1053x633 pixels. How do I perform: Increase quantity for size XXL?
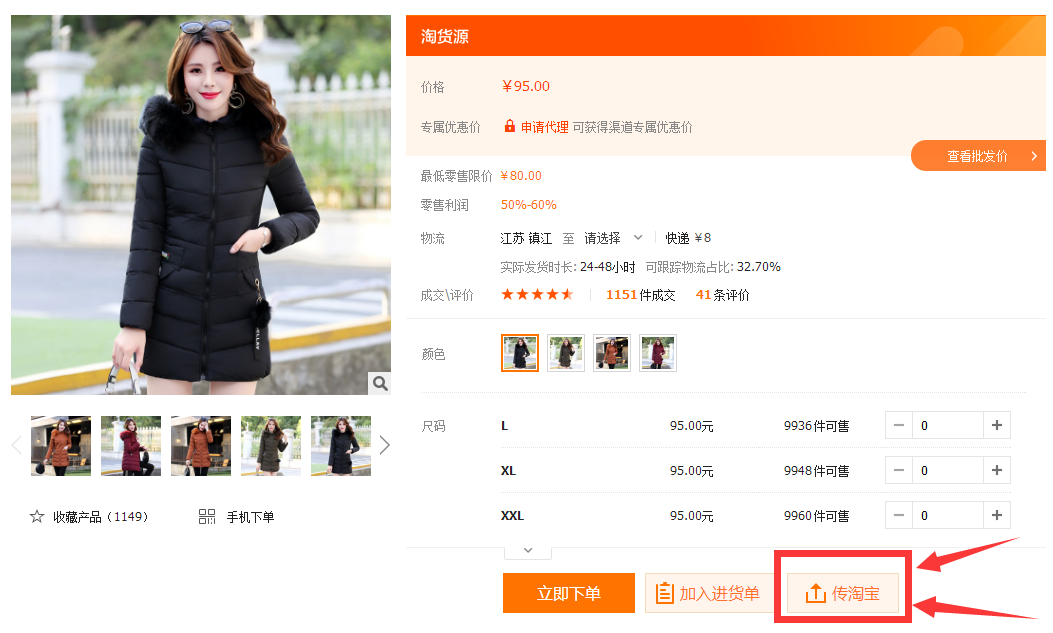[996, 516]
